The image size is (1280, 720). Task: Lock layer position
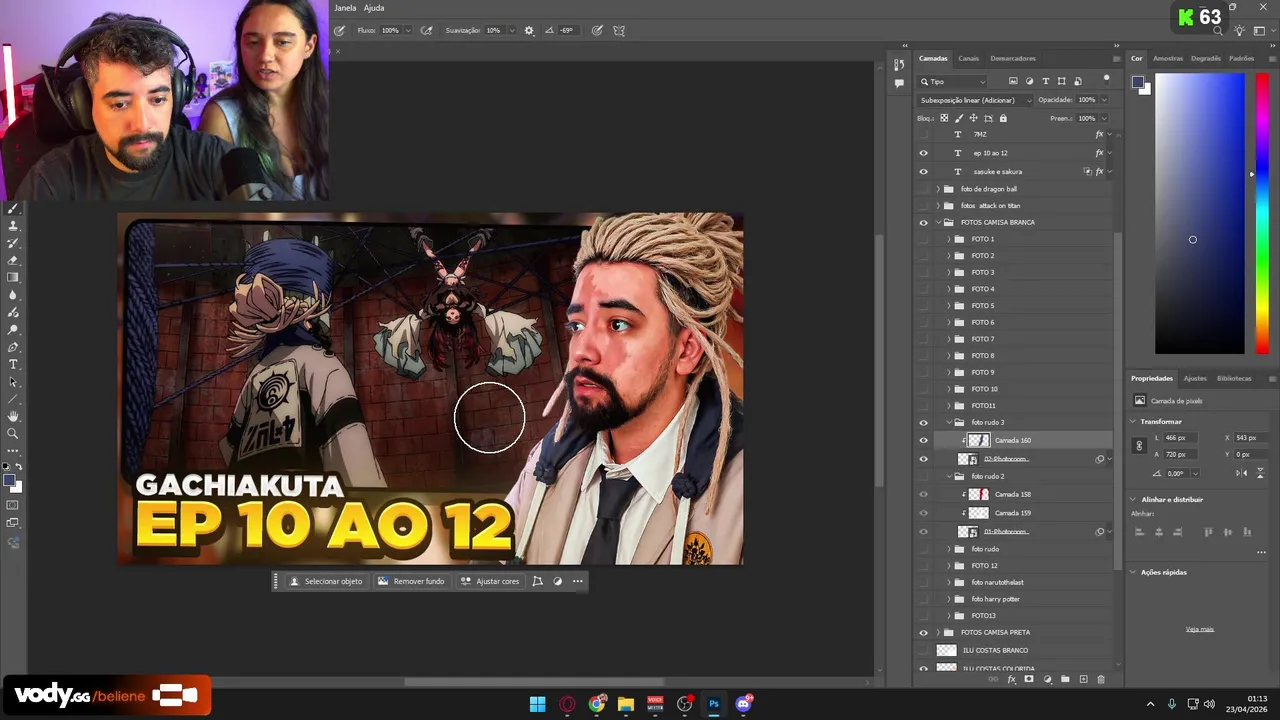tap(973, 118)
